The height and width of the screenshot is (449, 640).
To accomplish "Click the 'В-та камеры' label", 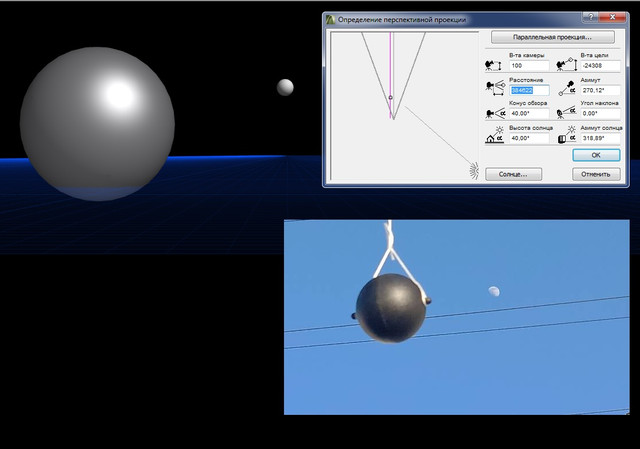I will pyautogui.click(x=527, y=55).
